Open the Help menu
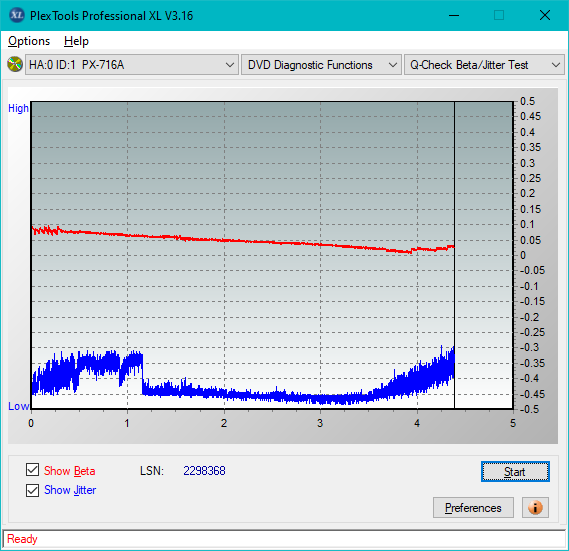Viewport: 569px width, 551px height. coord(76,41)
